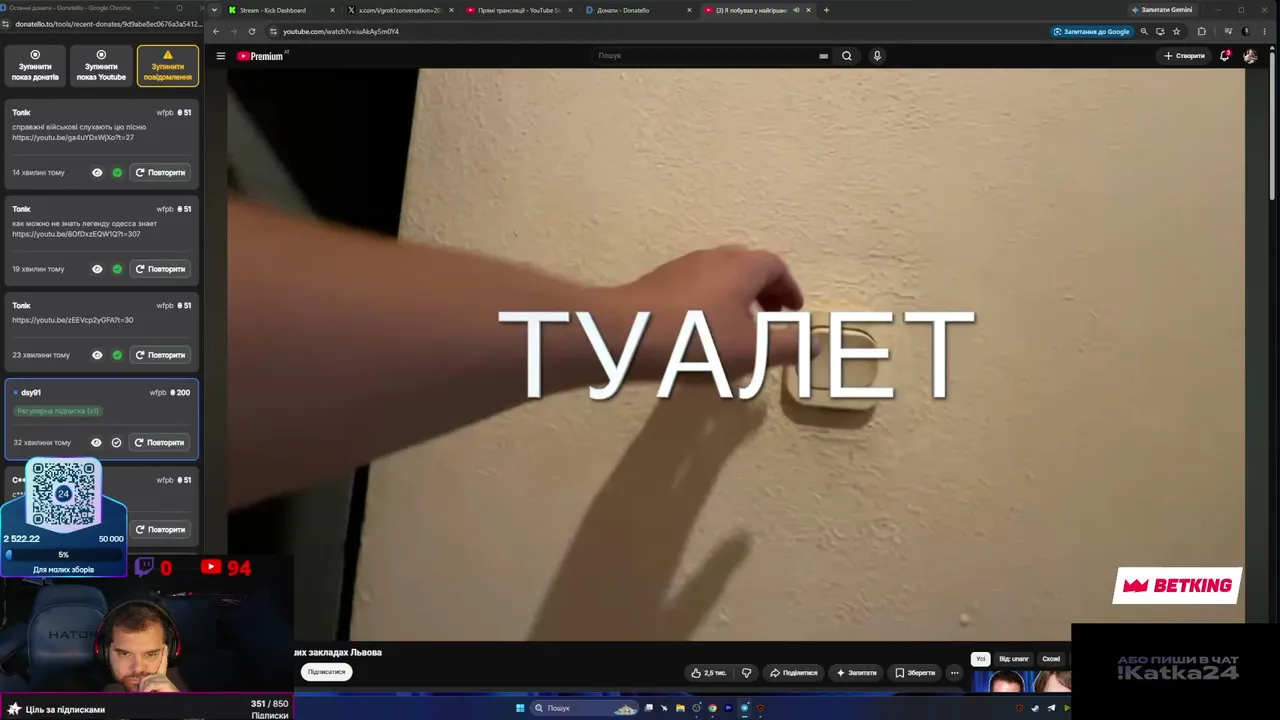Like the video with thumbs up
Viewport: 1280px width, 720px height.
(x=709, y=673)
